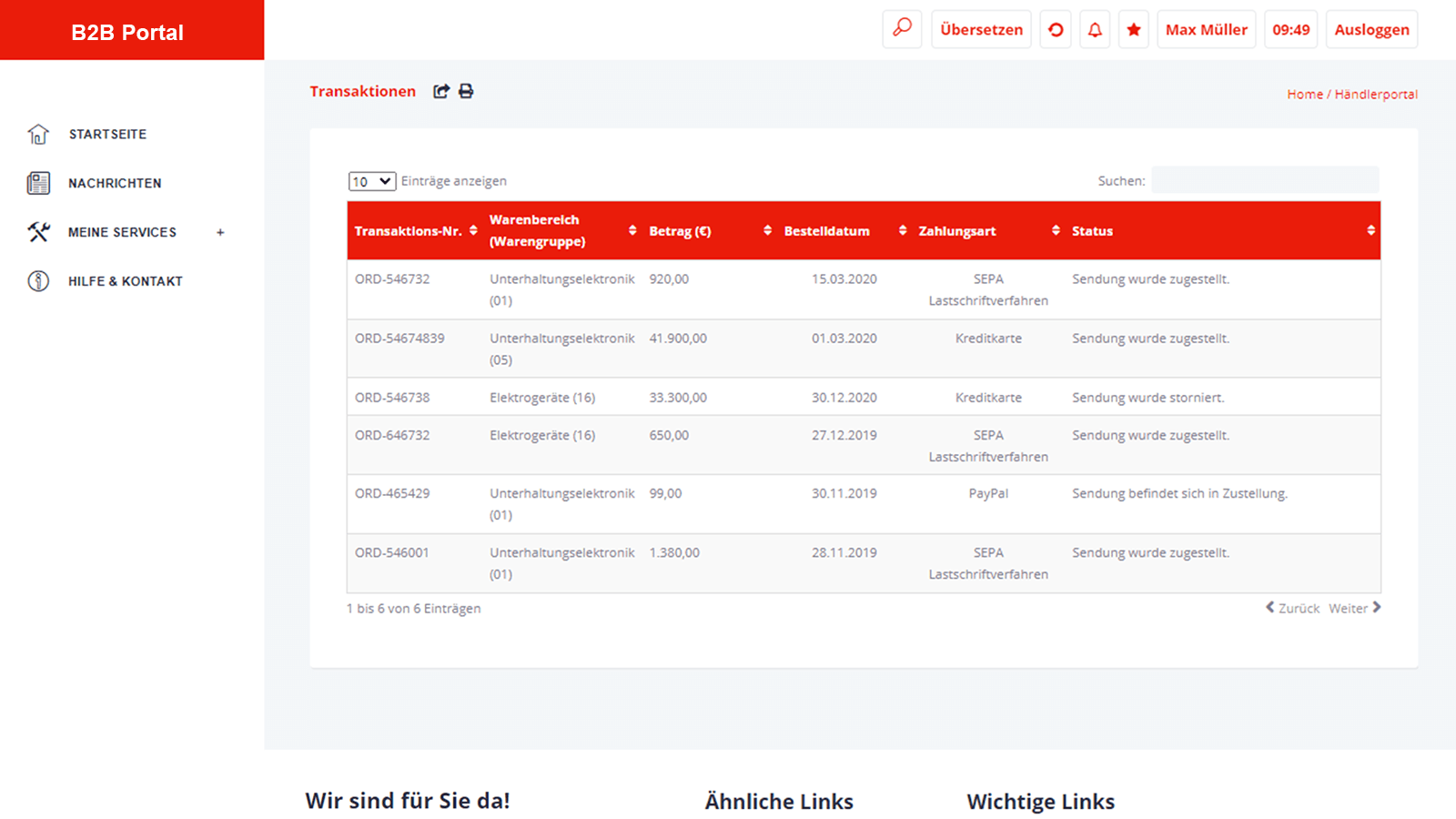The width and height of the screenshot is (1456, 819).
Task: Print the transactions list
Action: pyautogui.click(x=466, y=91)
